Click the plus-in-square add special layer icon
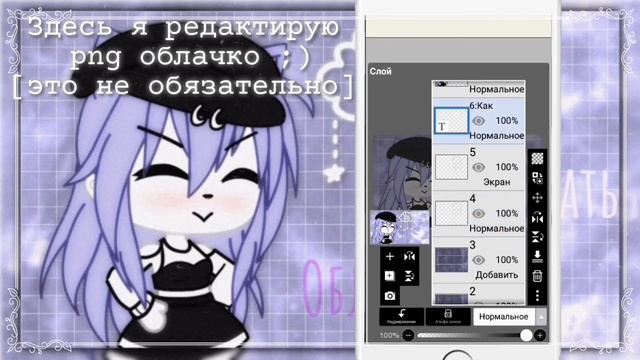The height and width of the screenshot is (360, 640). (x=390, y=276)
